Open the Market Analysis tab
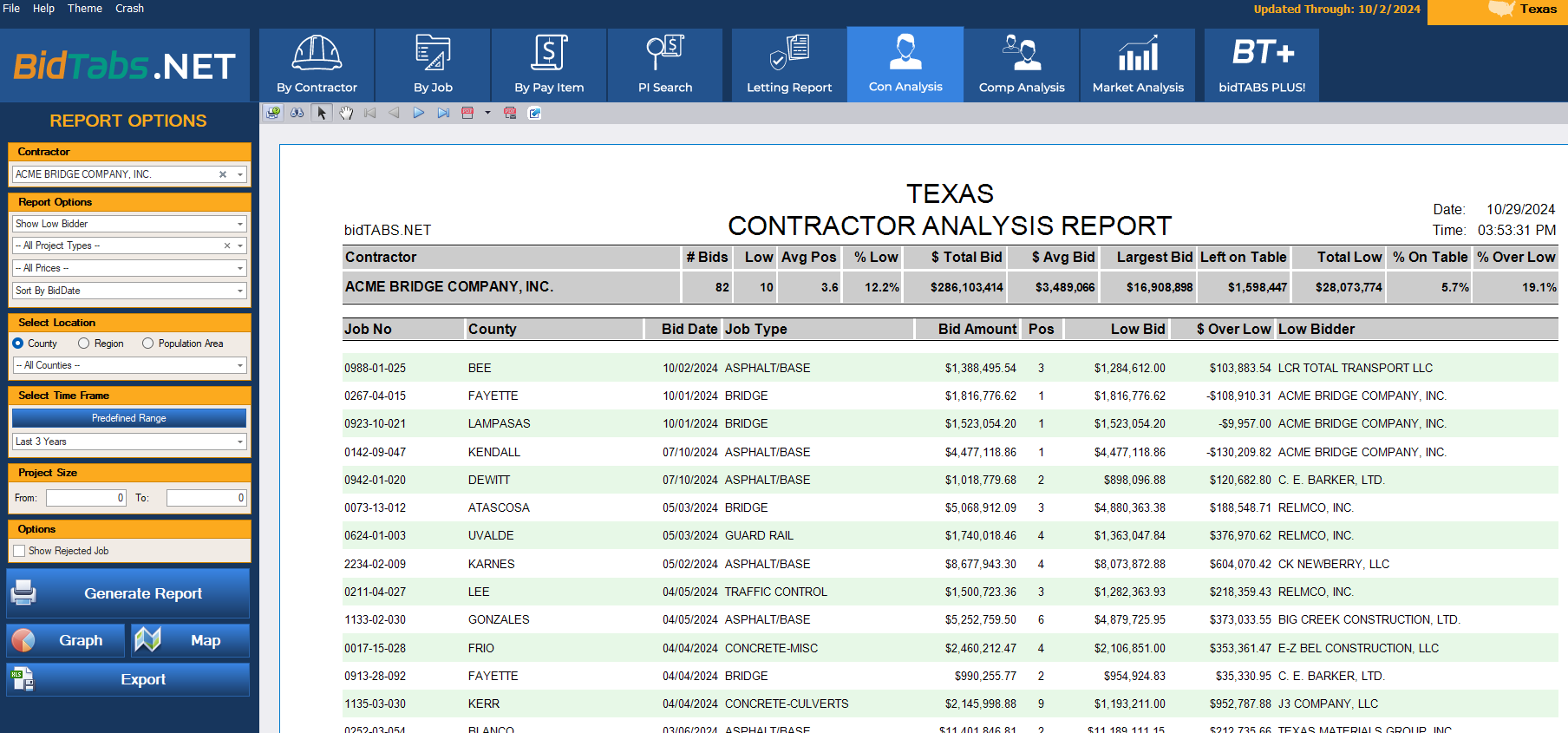 tap(1138, 65)
